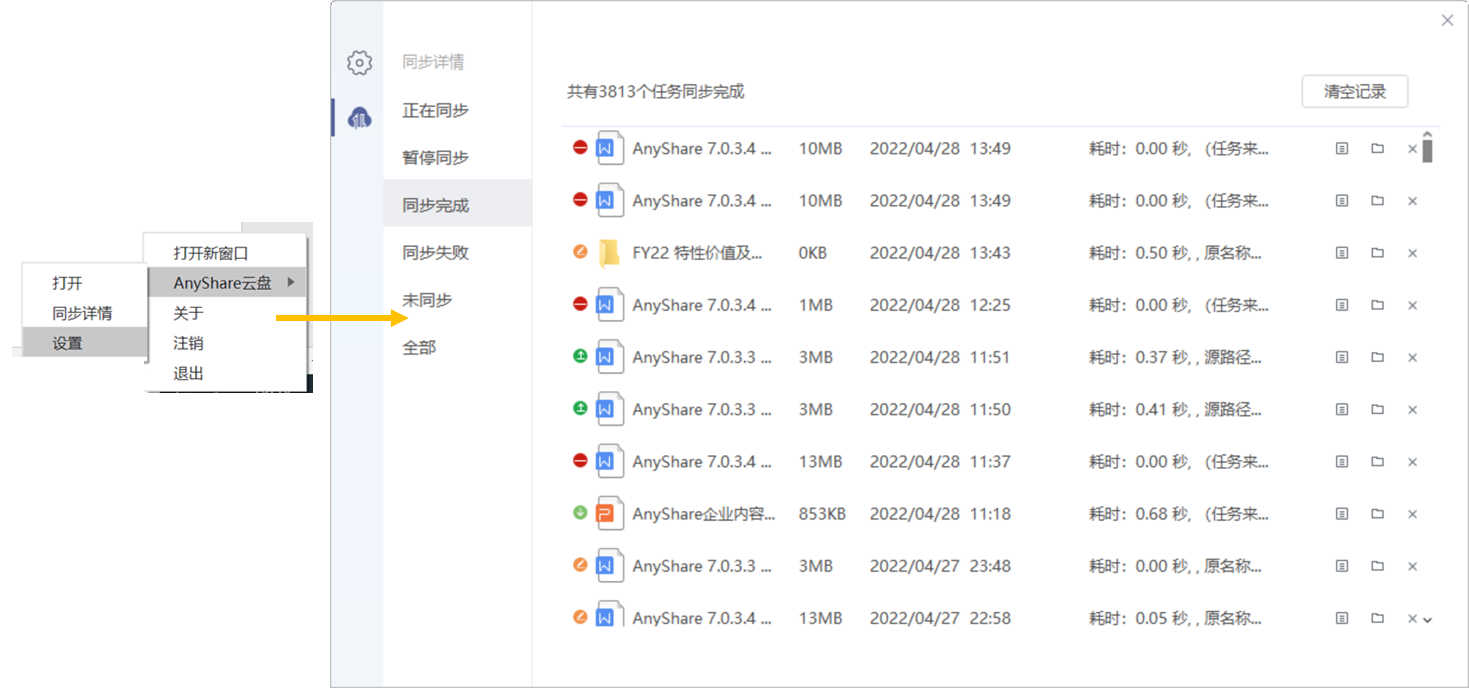Show details of the 853KB record

point(1342,514)
